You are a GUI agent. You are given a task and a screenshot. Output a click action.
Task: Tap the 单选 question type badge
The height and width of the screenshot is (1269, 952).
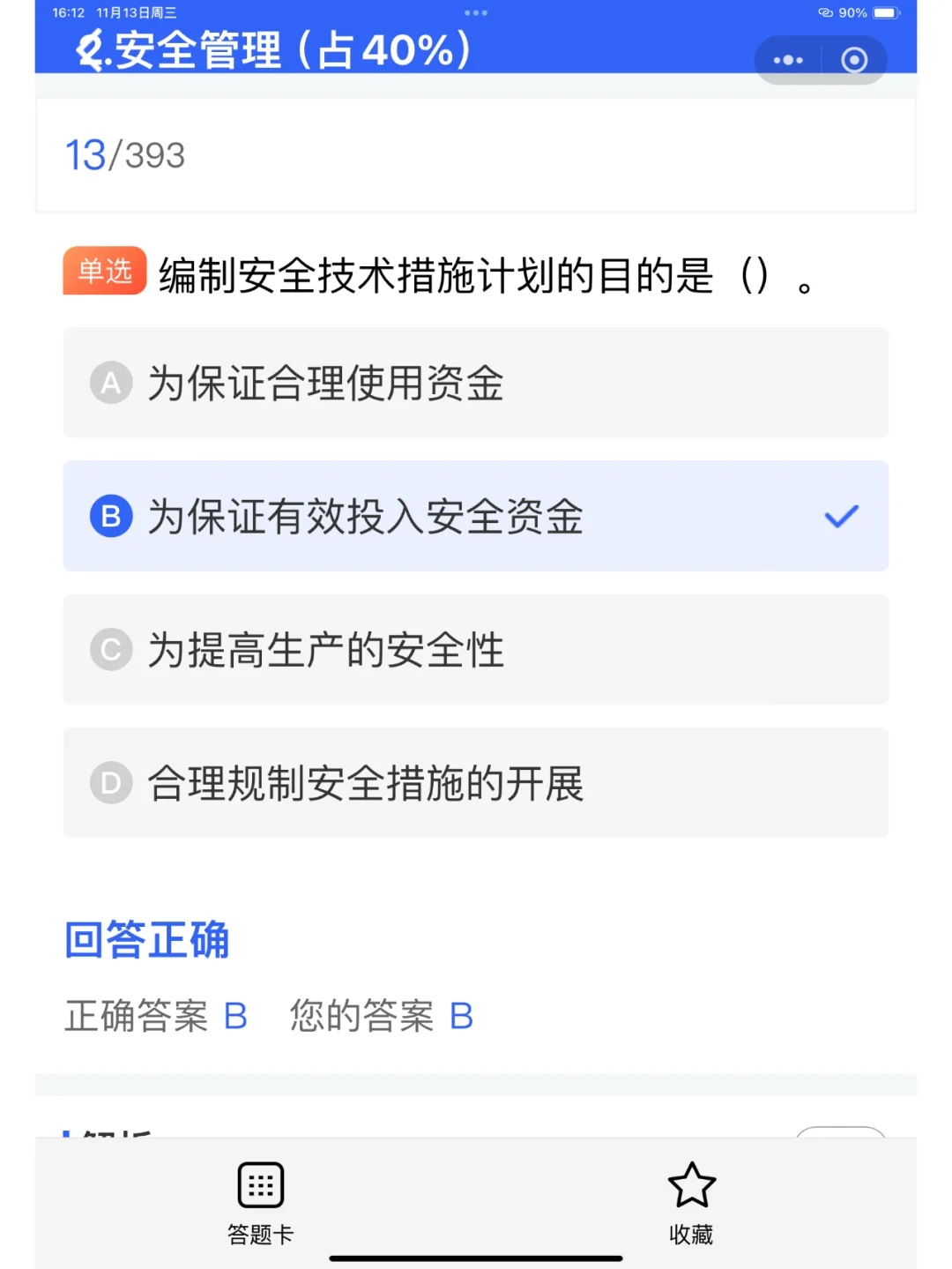point(105,271)
